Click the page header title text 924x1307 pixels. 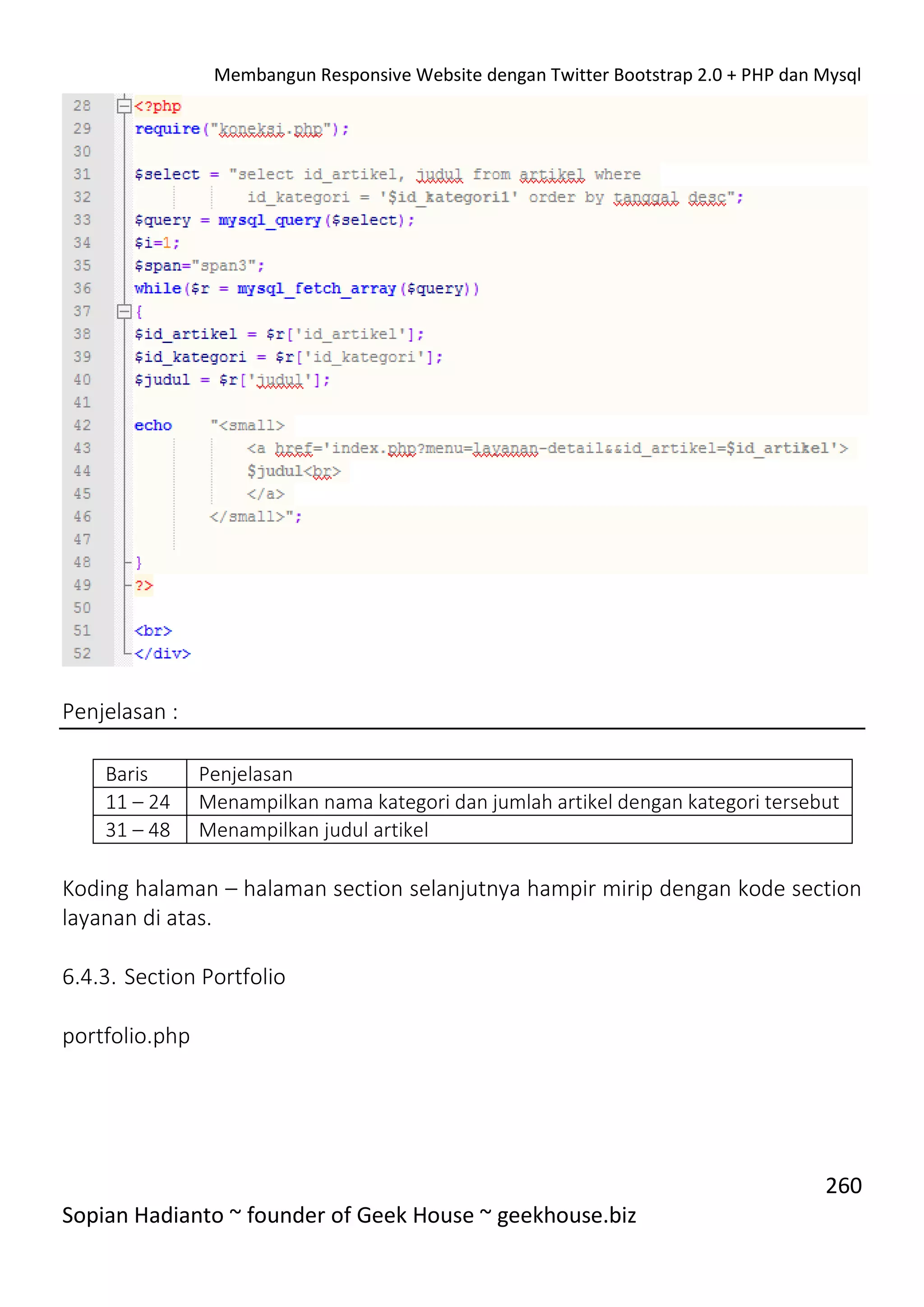(537, 74)
